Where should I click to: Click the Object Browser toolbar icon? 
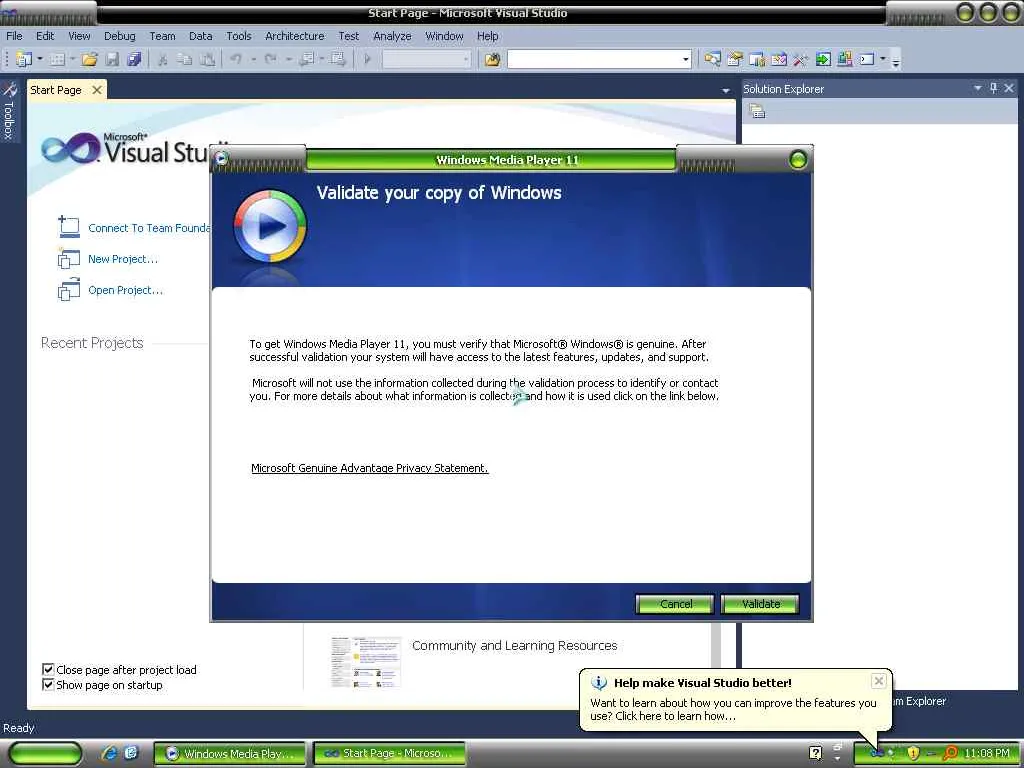757,59
